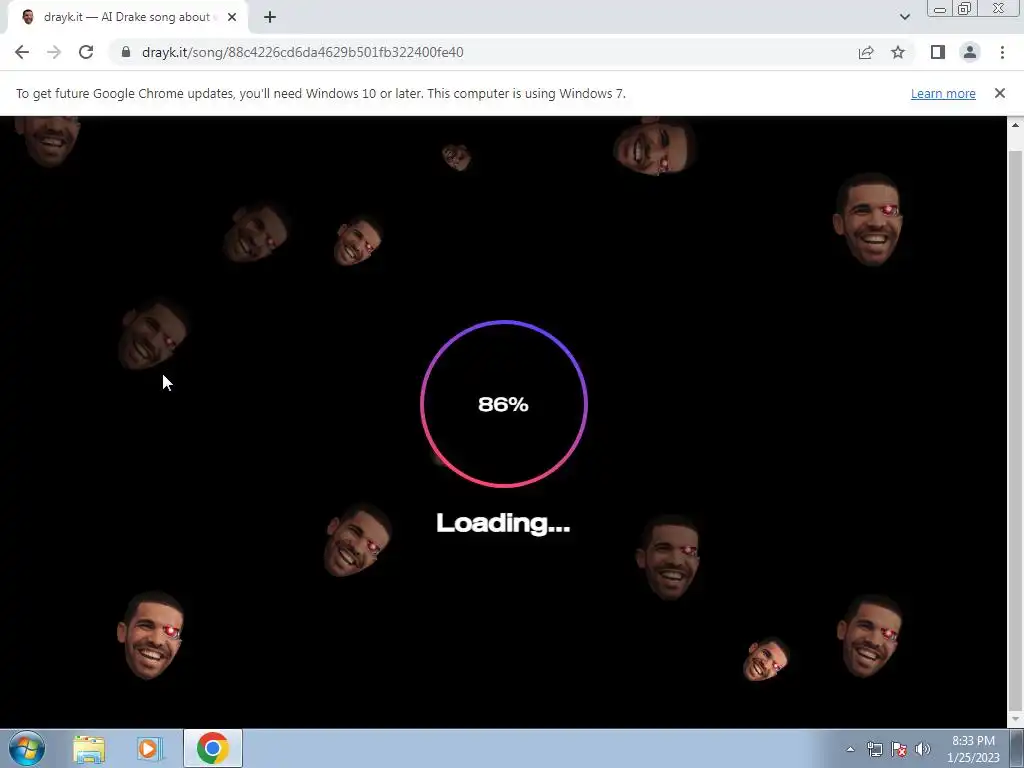Screen dimensions: 1024x768
Task: Click the scrollbar up arrow
Action: (x=1015, y=125)
